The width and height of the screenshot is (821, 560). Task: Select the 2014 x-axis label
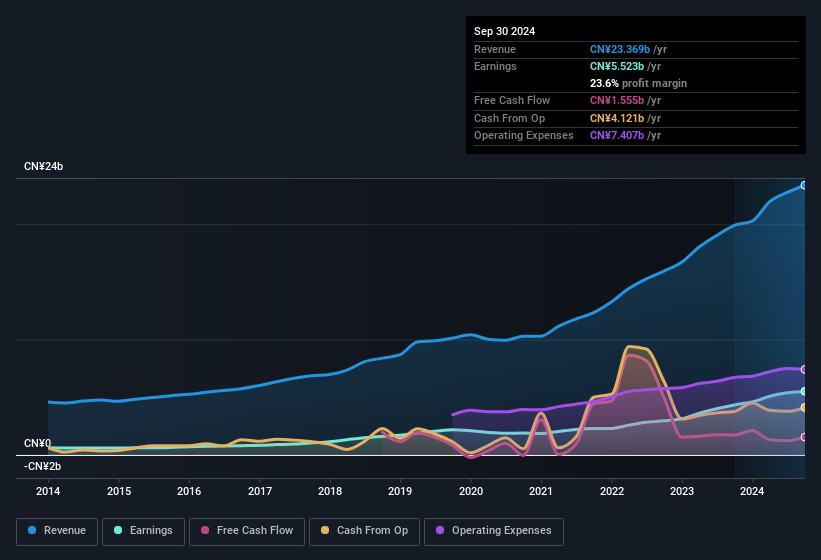pyautogui.click(x=48, y=491)
